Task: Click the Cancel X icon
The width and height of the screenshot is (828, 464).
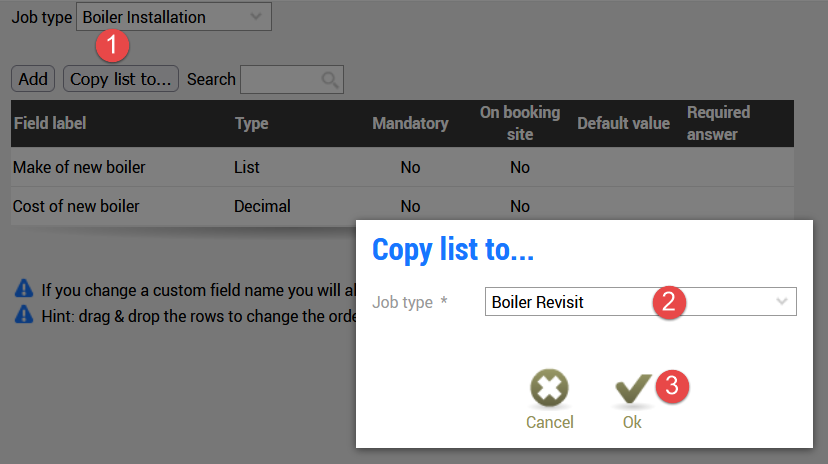Action: click(549, 388)
